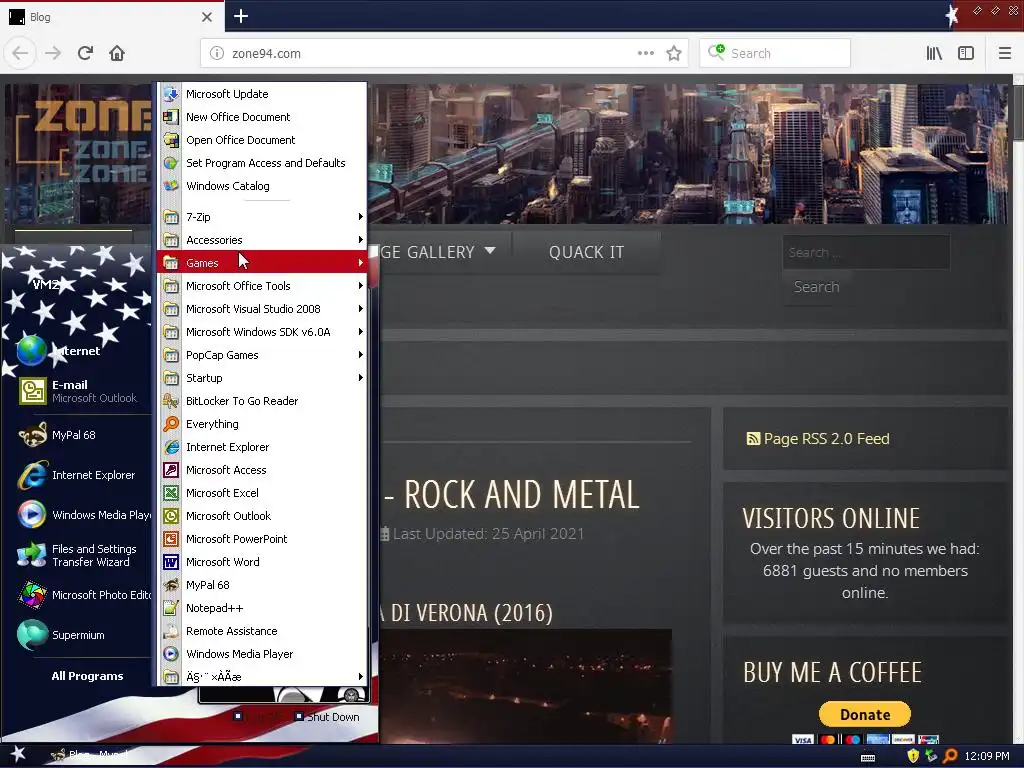Launch Microsoft Outlook from programs list
Screen dimensions: 1024x768
[261, 516]
